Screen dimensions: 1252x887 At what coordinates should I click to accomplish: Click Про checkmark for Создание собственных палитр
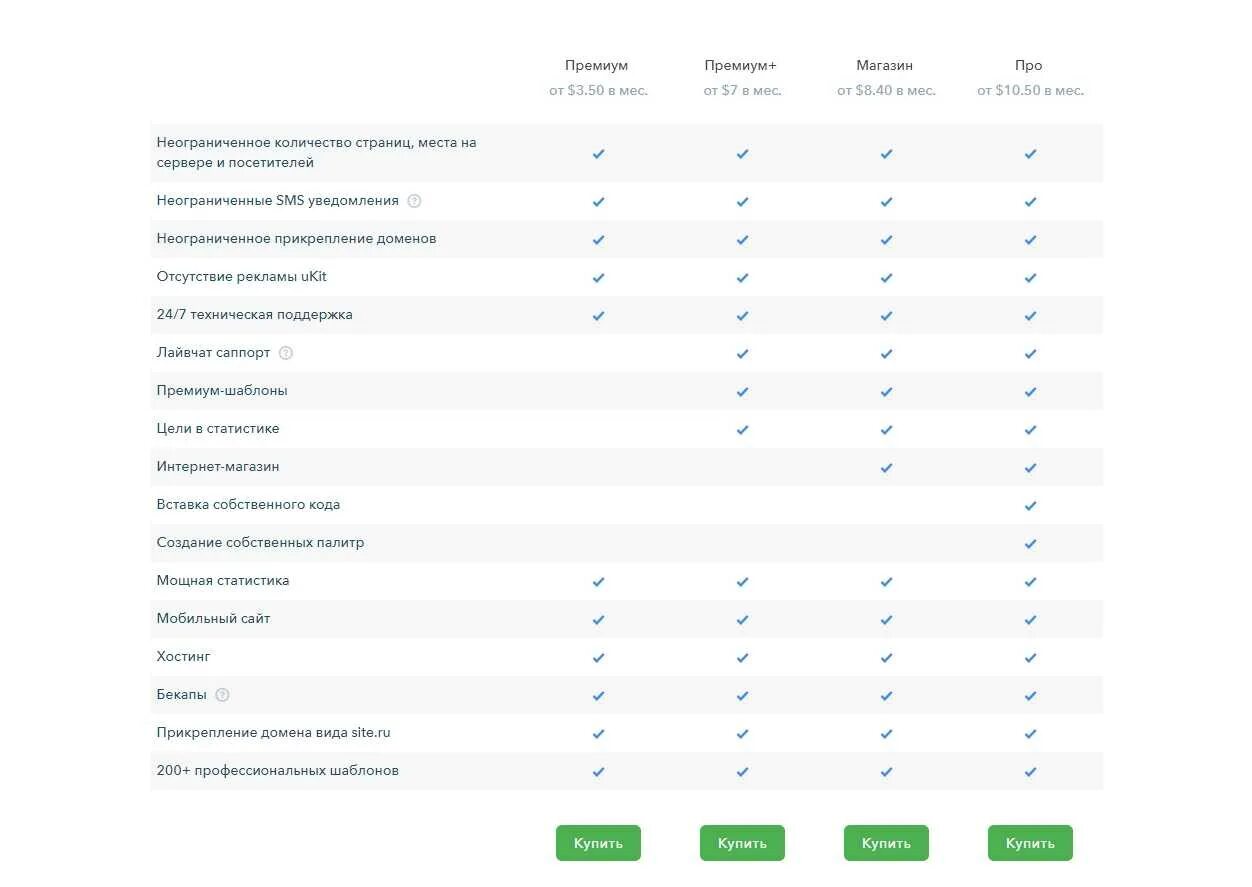click(x=1030, y=544)
